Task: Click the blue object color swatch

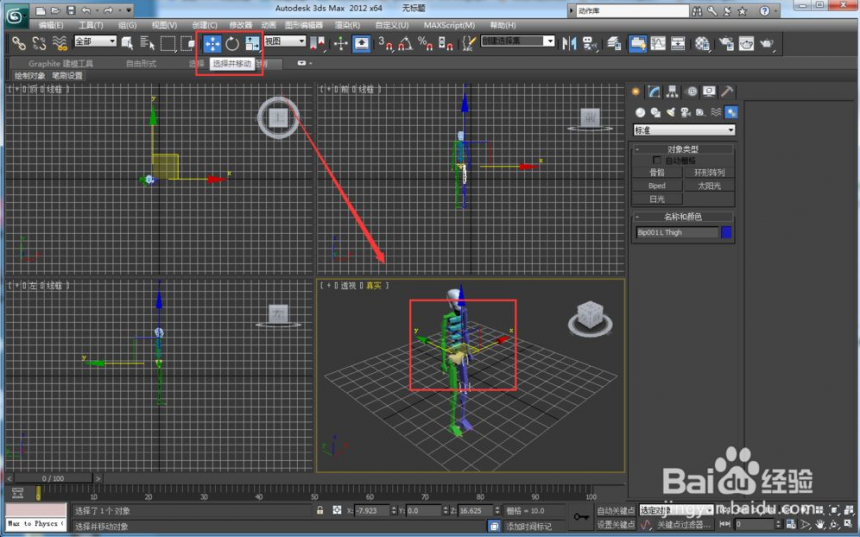Action: (x=726, y=233)
